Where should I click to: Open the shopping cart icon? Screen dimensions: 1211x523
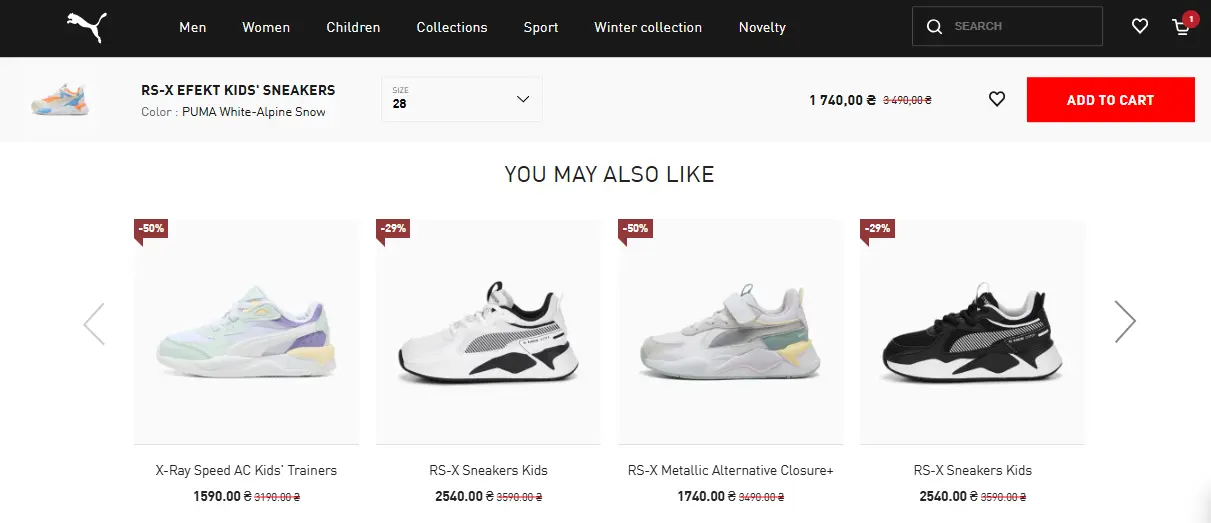tap(1182, 27)
